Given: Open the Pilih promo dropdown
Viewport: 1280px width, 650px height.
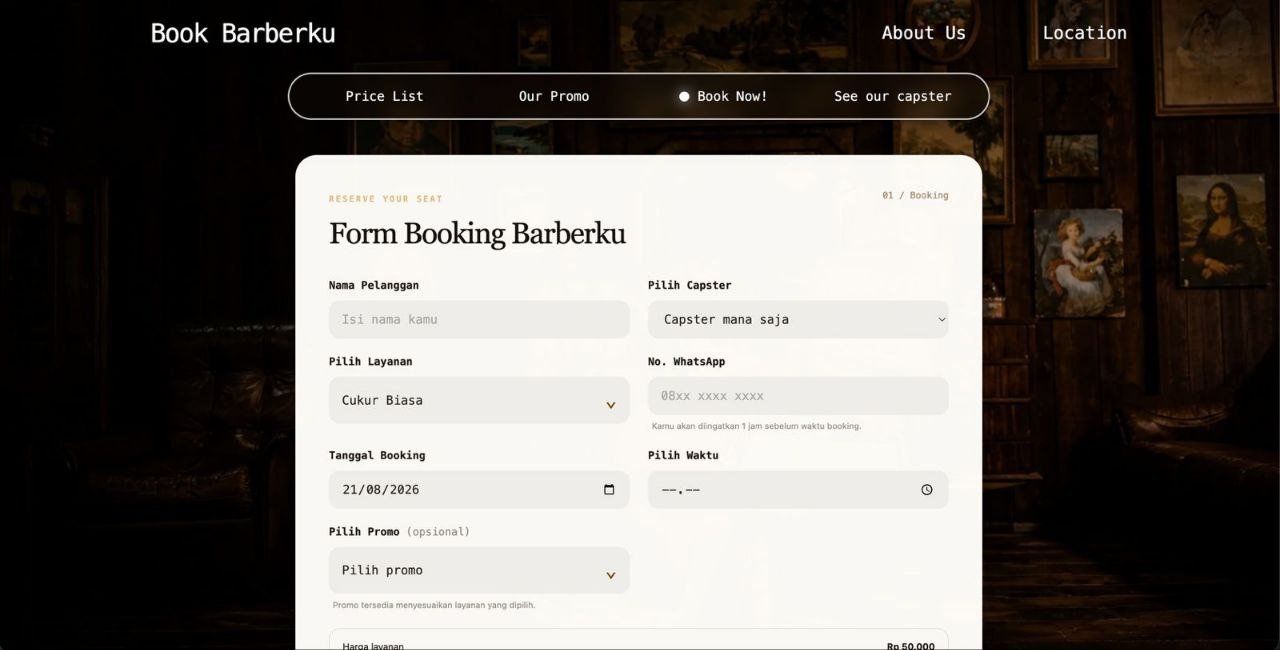Looking at the screenshot, I should click(479, 570).
